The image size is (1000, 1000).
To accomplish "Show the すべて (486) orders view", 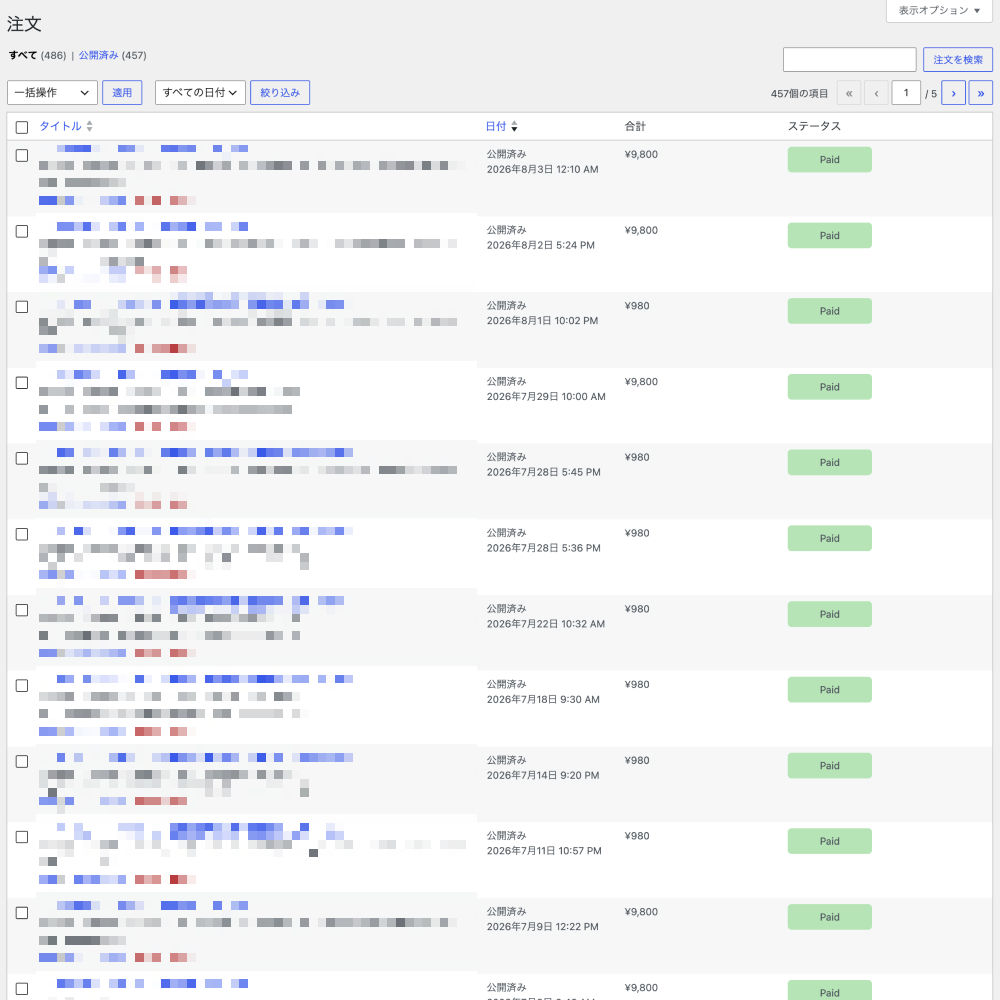I will (38, 55).
